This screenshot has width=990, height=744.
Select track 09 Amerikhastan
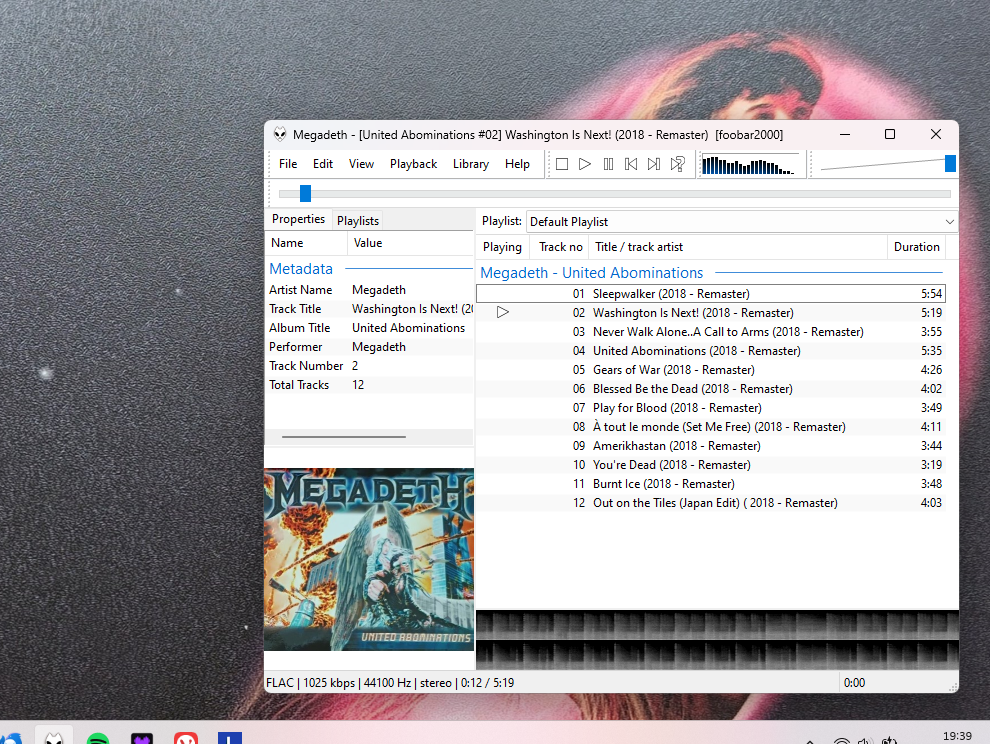pos(711,445)
